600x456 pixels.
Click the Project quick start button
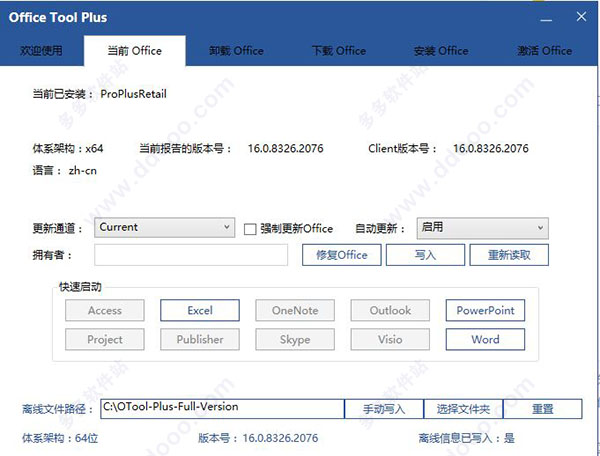(105, 339)
